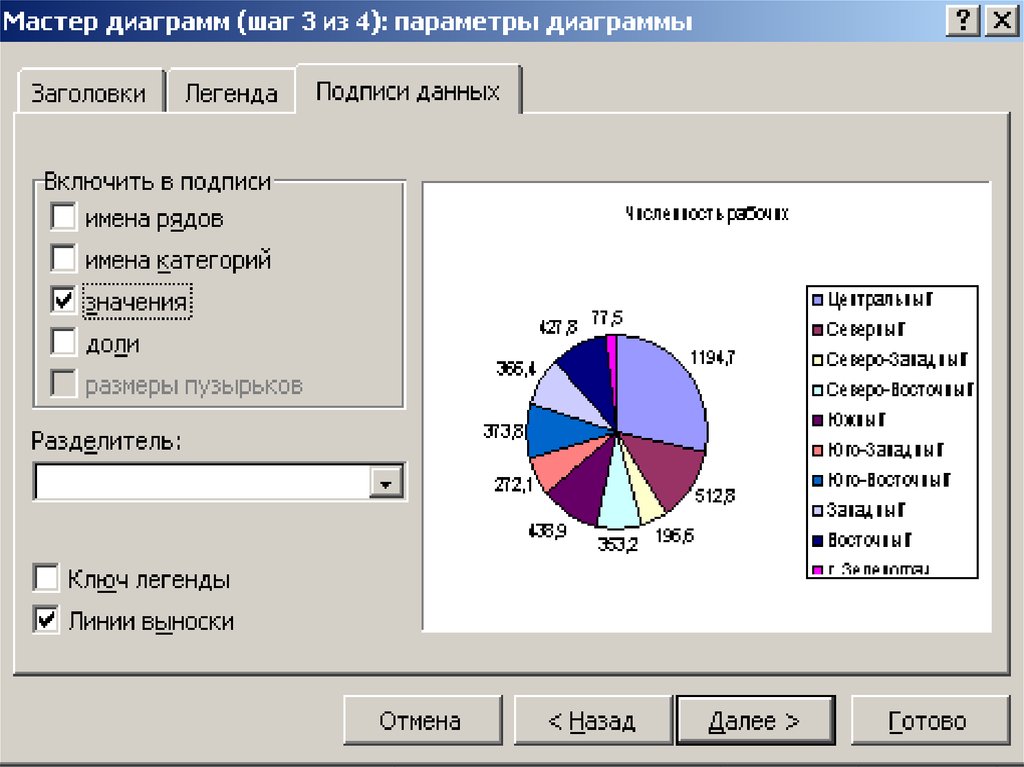The height and width of the screenshot is (767, 1024).
Task: Click the Центральный legend color swatch
Action: tap(817, 300)
